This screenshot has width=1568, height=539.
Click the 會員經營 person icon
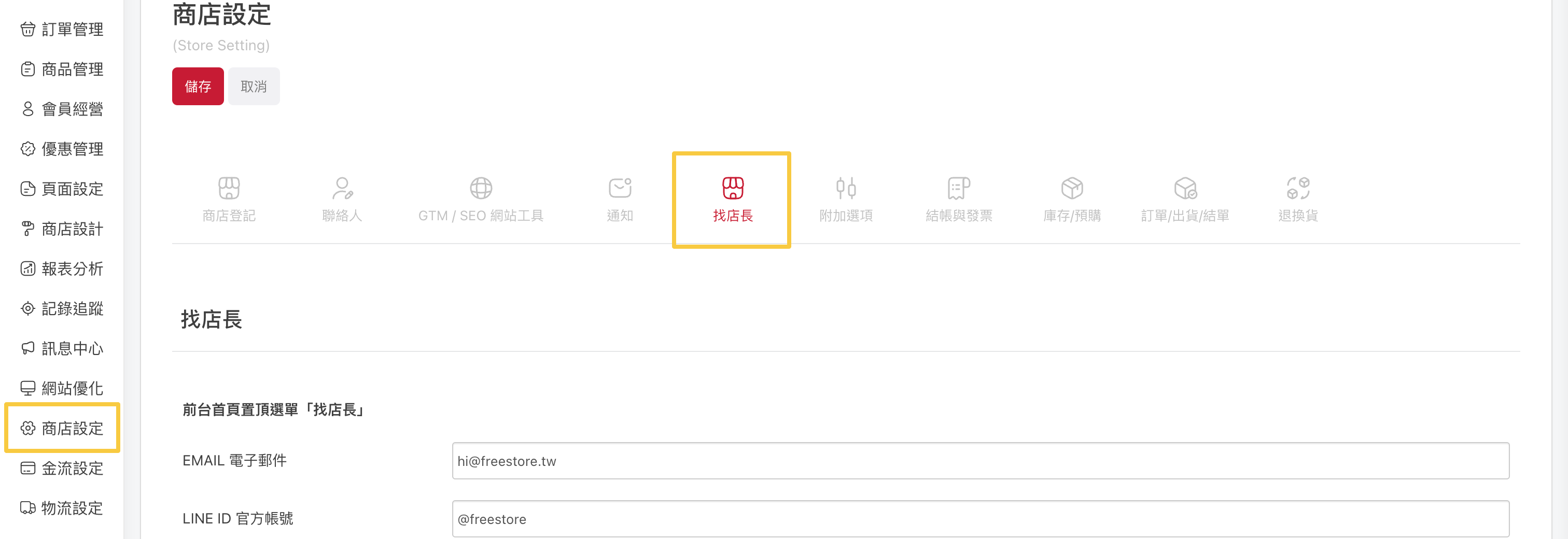tap(28, 109)
